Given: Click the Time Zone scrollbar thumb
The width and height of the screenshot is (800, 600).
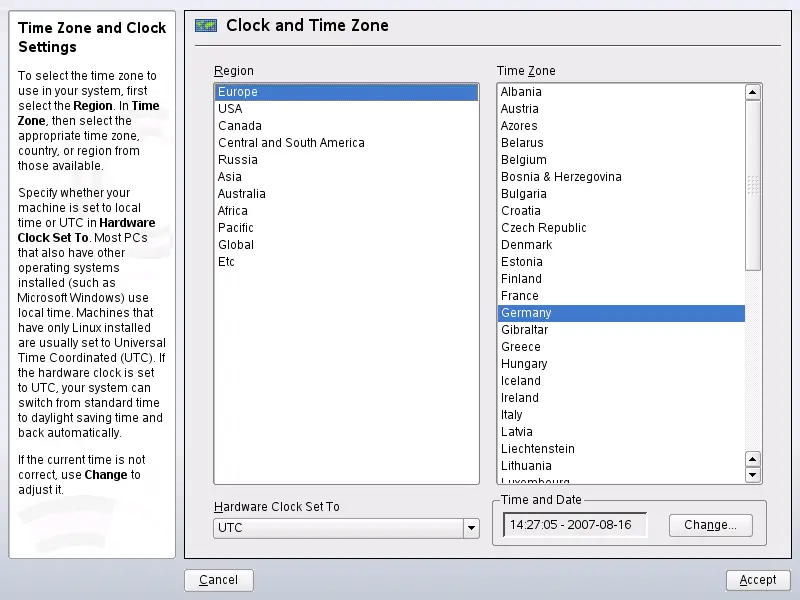Looking at the screenshot, I should pos(753,185).
